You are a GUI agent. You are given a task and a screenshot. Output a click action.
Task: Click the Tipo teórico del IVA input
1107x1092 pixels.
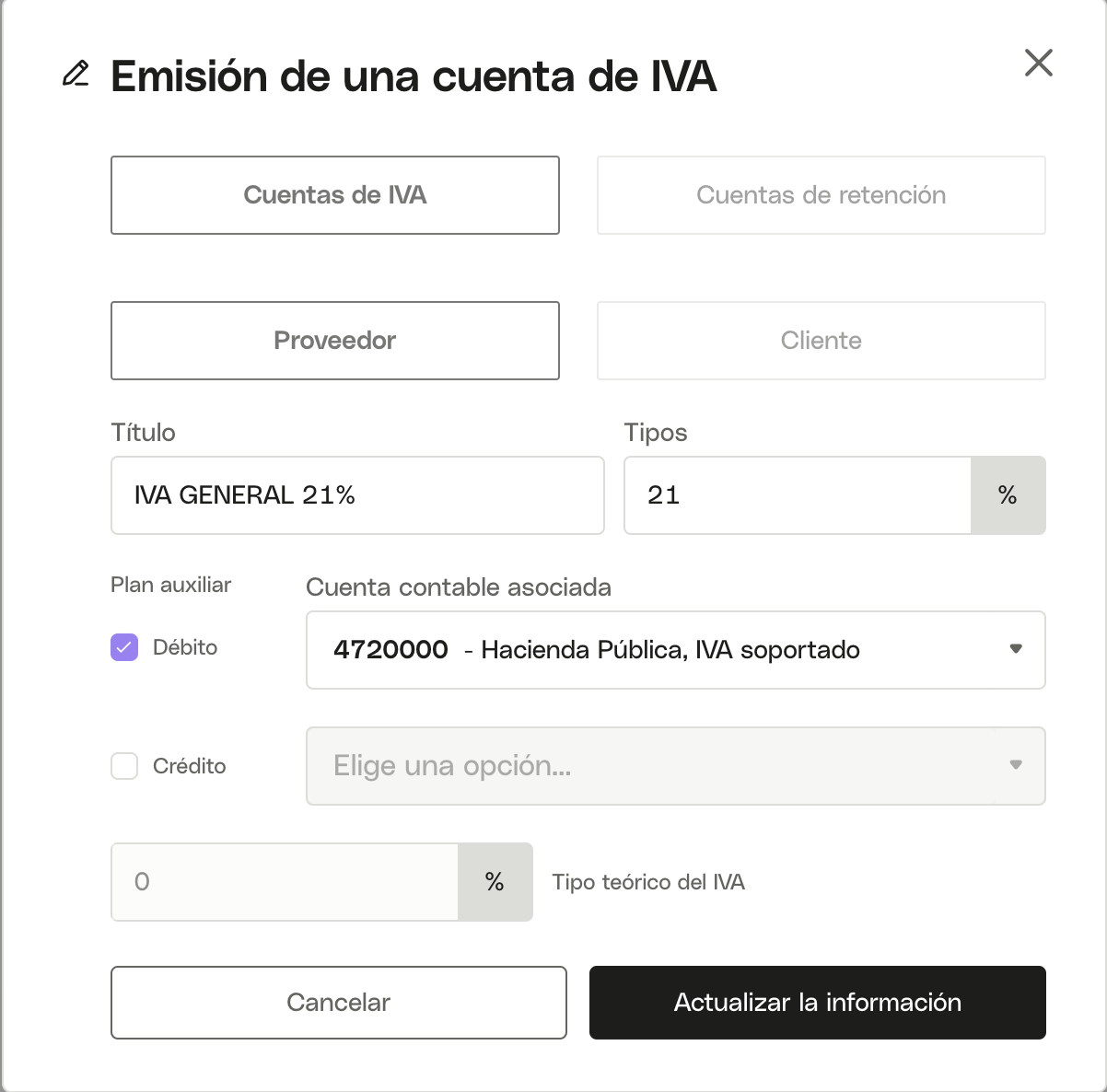[285, 882]
